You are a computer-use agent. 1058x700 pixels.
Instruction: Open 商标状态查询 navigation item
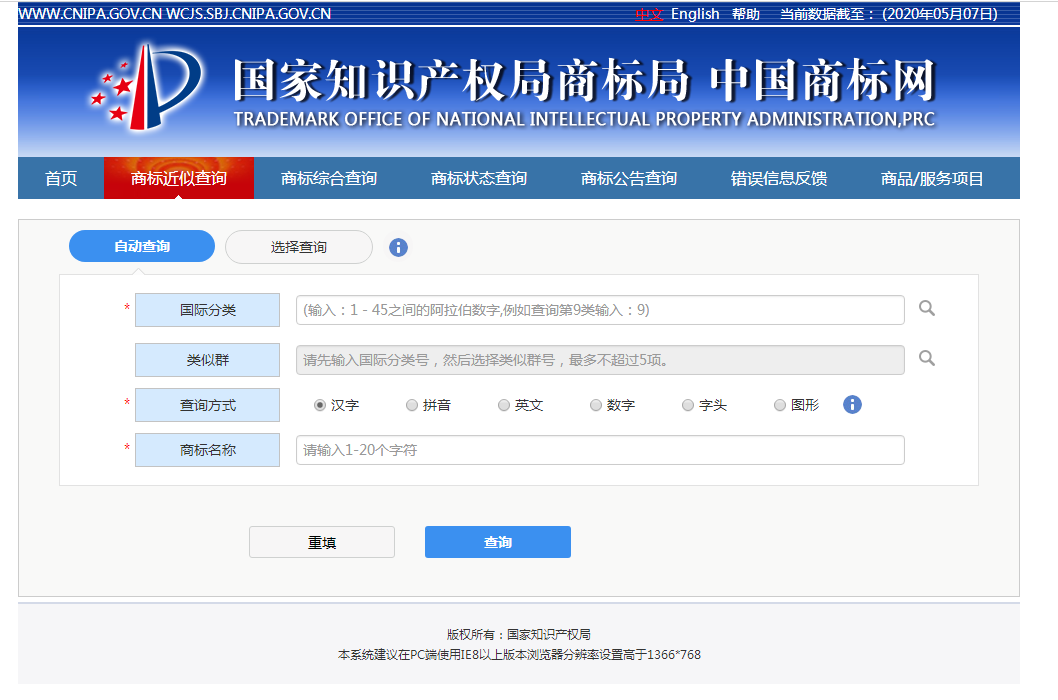tap(479, 178)
